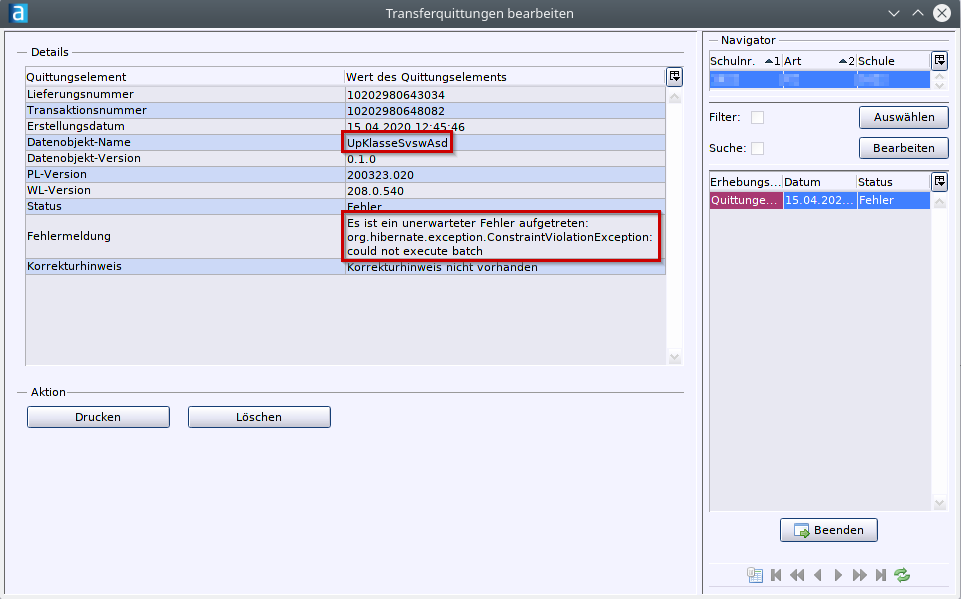Go to the next record arrow
961x599 pixels.
point(838,575)
